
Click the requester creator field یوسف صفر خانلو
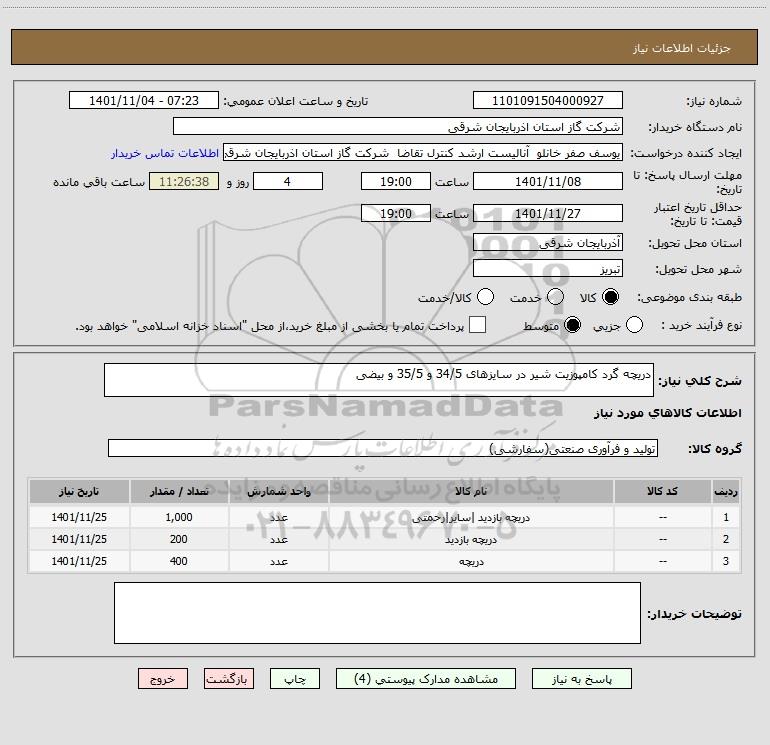coord(423,153)
